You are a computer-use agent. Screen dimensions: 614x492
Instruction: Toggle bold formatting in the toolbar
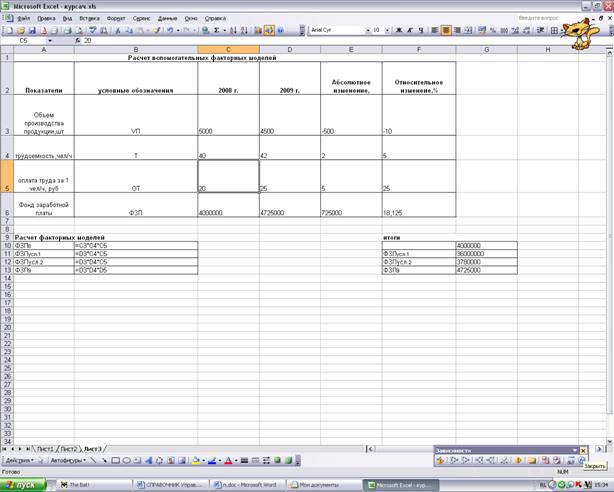pos(399,30)
